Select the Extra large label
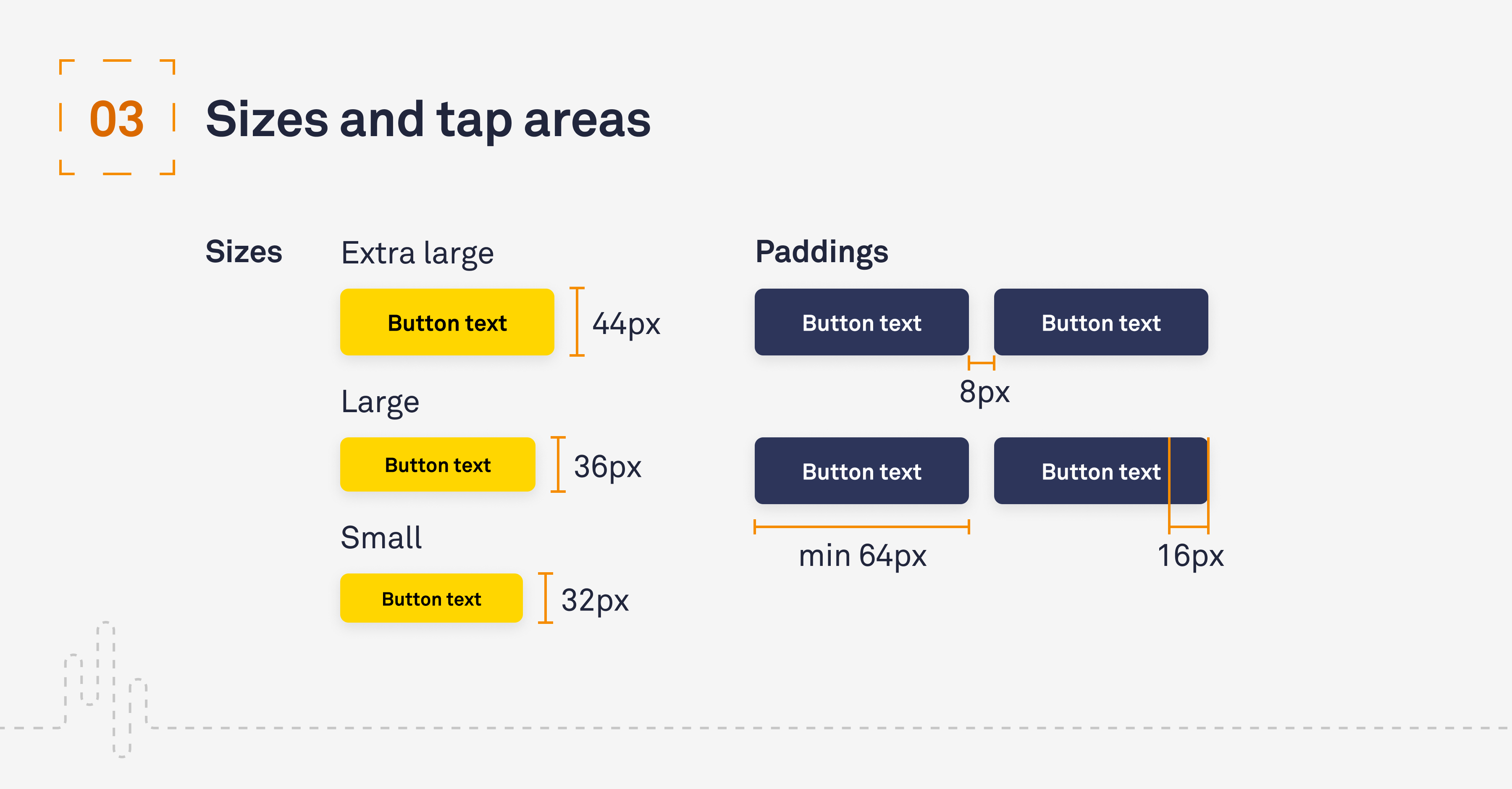This screenshot has width=1512, height=789. click(x=417, y=253)
